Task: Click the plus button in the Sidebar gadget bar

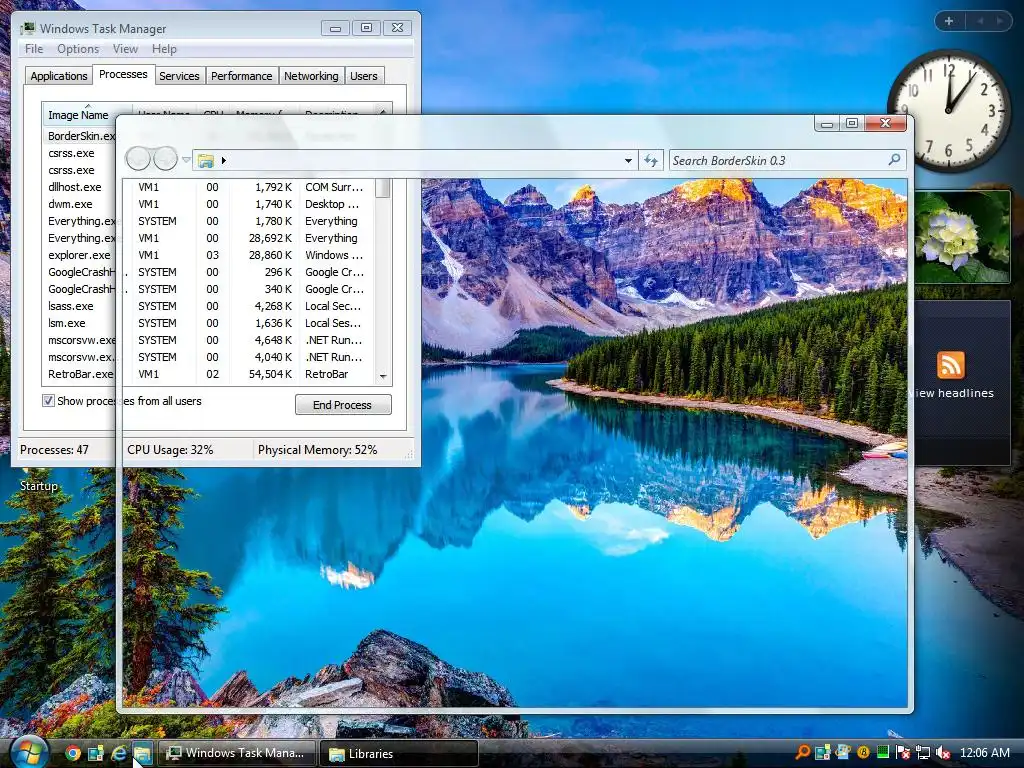Action: pos(949,21)
